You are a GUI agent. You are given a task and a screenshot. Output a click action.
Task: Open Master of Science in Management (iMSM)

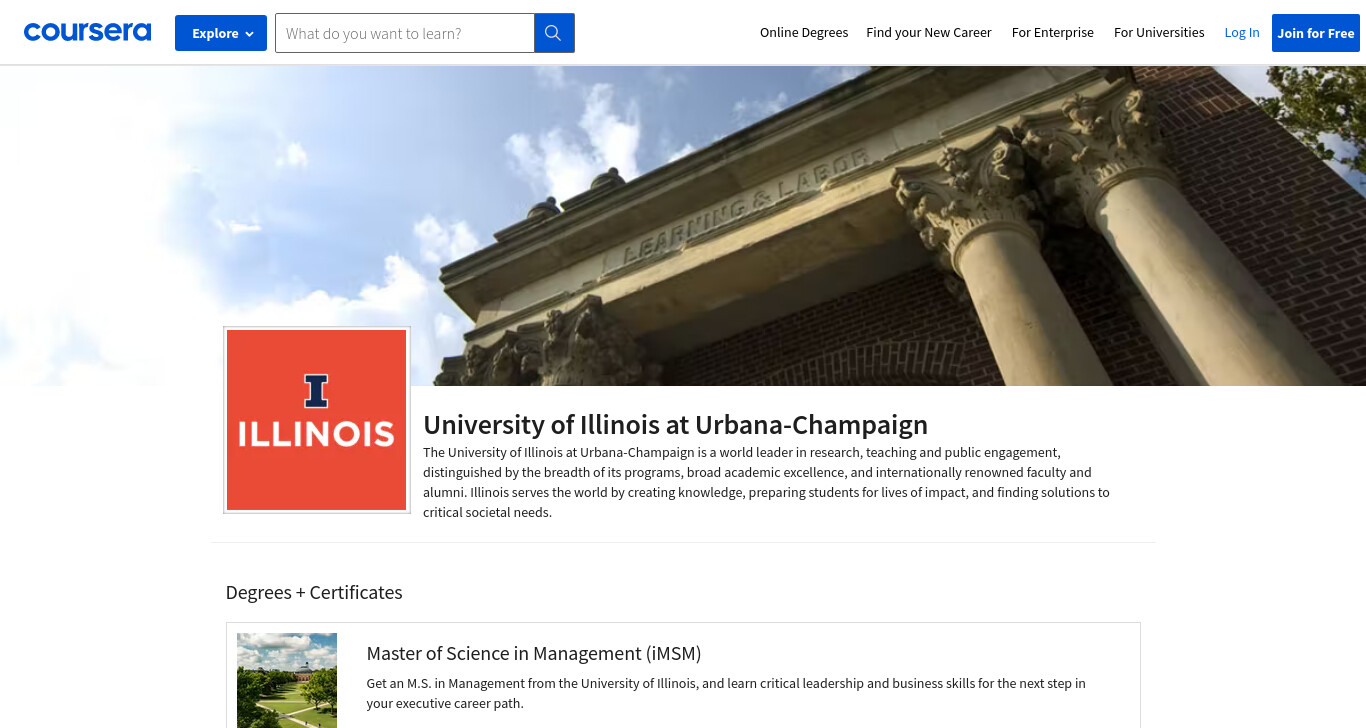click(x=534, y=653)
